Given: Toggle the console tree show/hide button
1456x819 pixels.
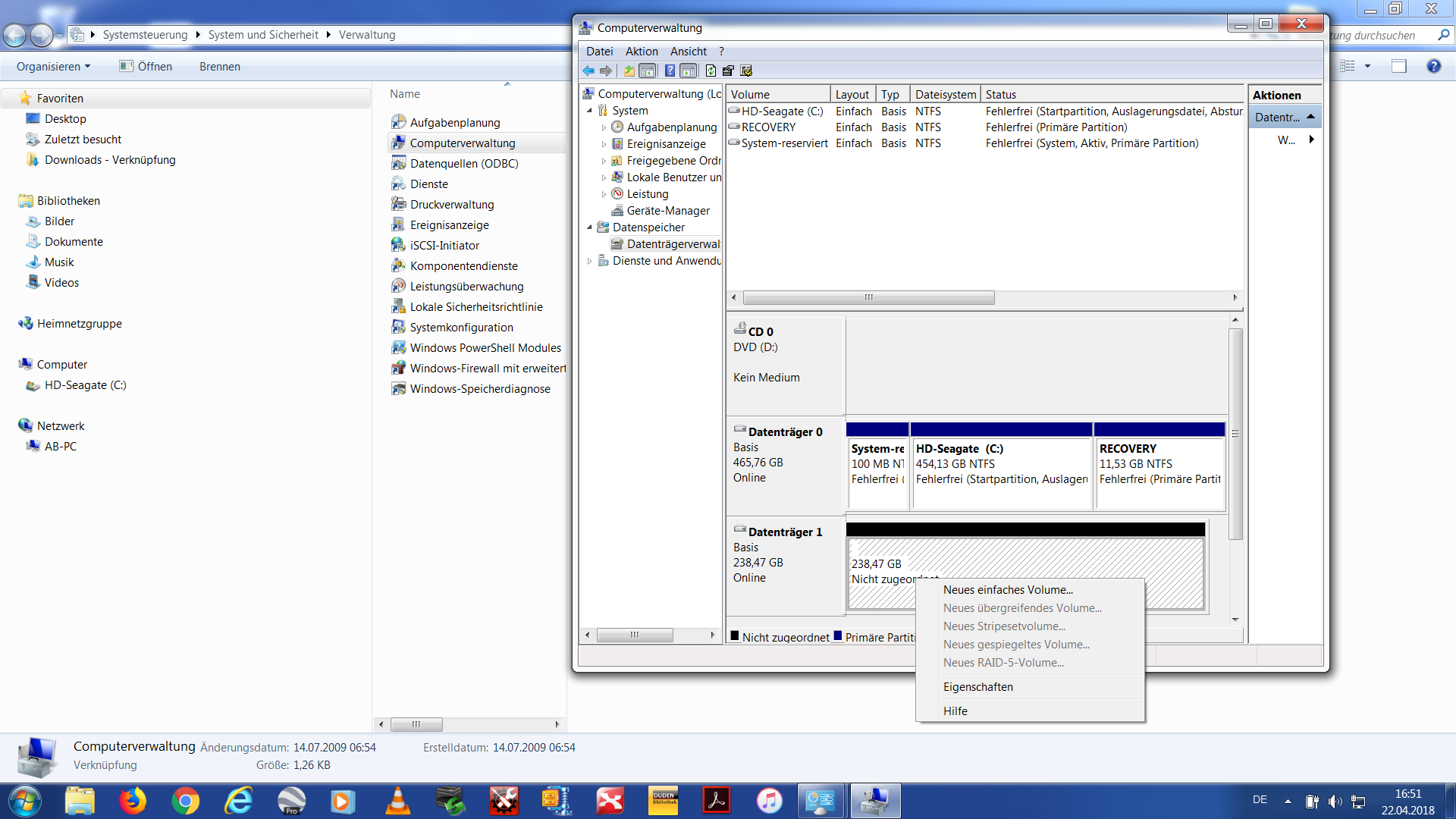Looking at the screenshot, I should pyautogui.click(x=648, y=71).
